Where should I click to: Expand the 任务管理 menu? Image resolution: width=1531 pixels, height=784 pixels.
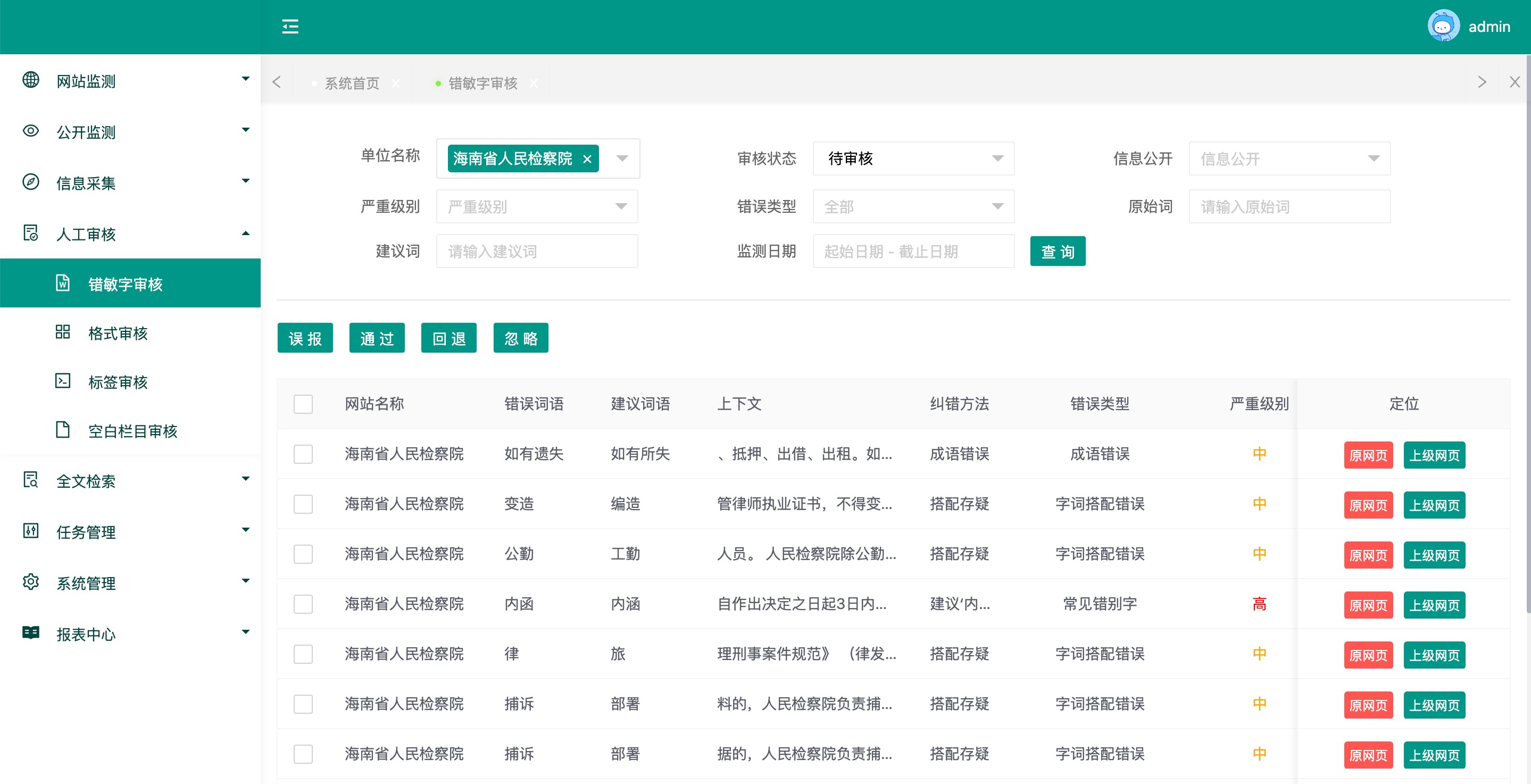[x=130, y=531]
